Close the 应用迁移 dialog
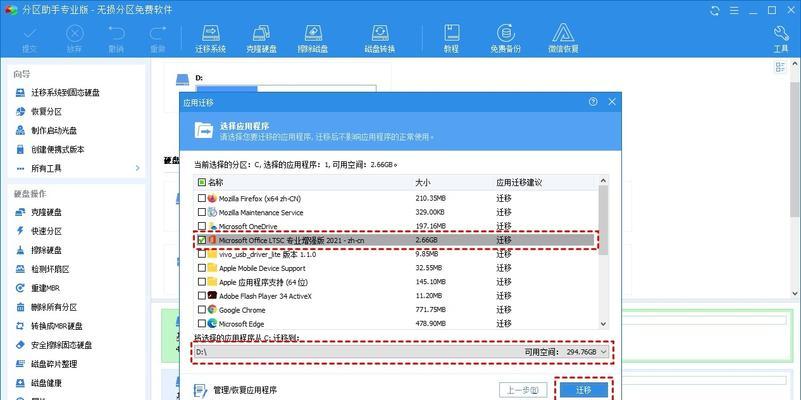 (612, 102)
